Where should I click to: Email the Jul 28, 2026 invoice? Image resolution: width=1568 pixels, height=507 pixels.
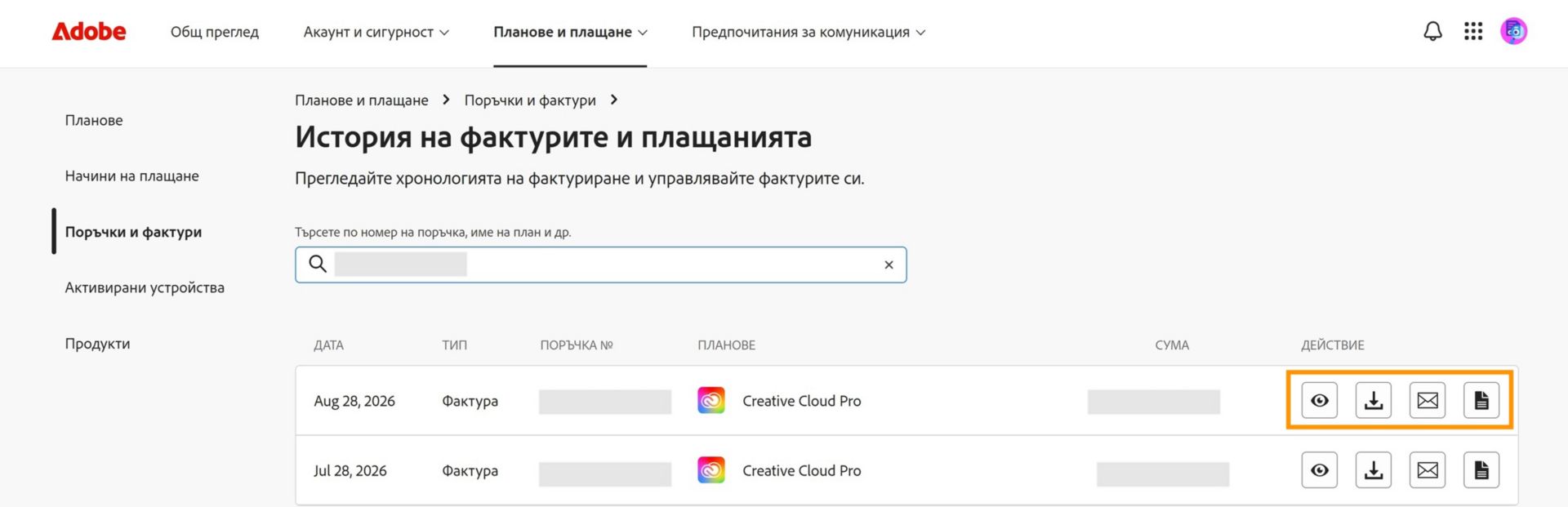(x=1428, y=470)
